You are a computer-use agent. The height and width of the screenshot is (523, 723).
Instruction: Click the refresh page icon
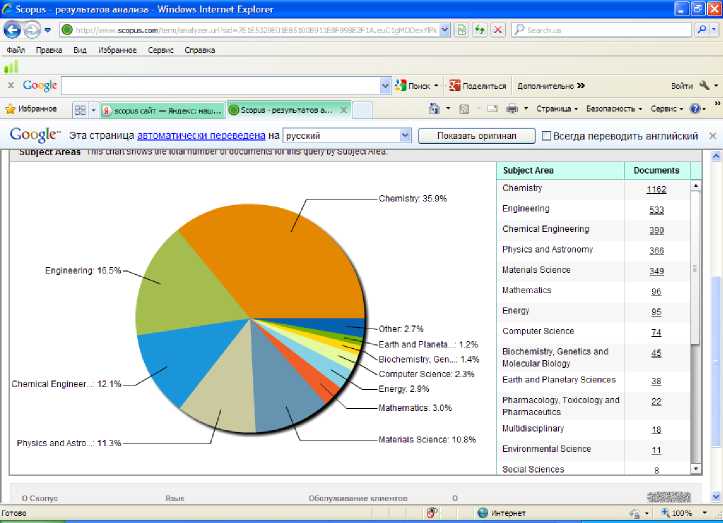point(480,30)
